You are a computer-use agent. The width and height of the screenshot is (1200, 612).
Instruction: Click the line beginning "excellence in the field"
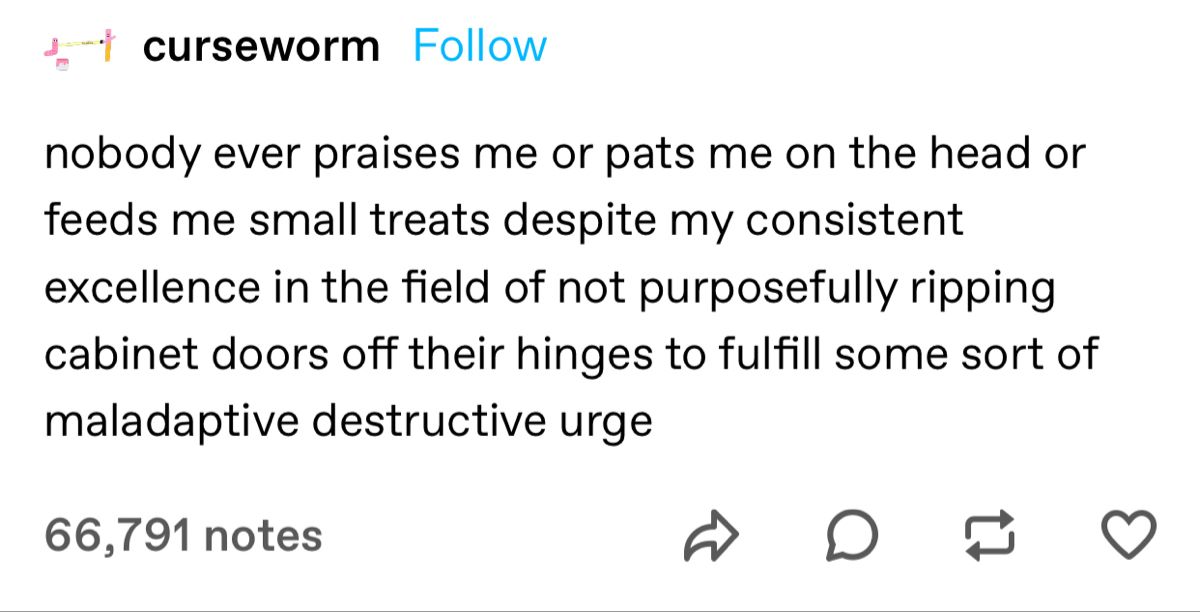point(550,288)
